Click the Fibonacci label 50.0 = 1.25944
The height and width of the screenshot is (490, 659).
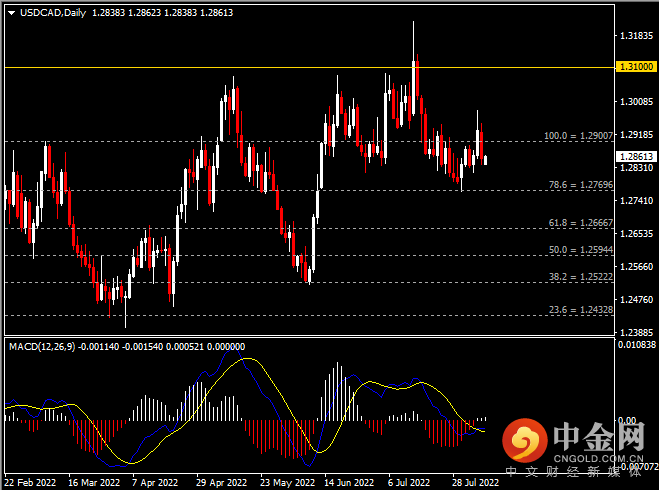pos(581,250)
